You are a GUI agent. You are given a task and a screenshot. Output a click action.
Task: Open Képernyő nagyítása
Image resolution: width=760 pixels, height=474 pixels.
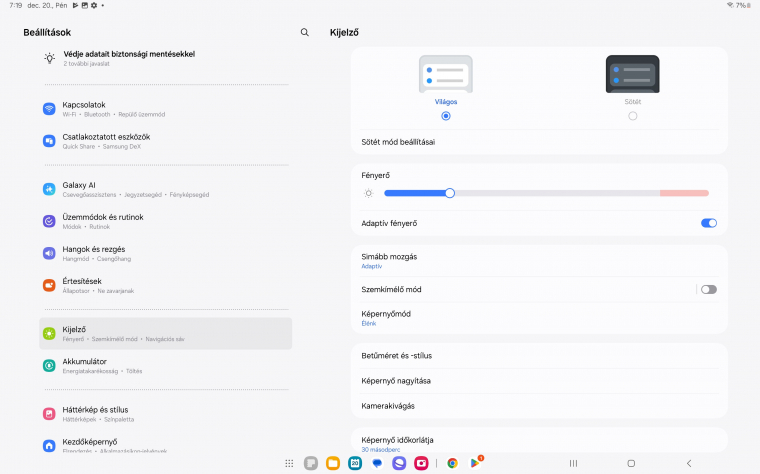539,381
